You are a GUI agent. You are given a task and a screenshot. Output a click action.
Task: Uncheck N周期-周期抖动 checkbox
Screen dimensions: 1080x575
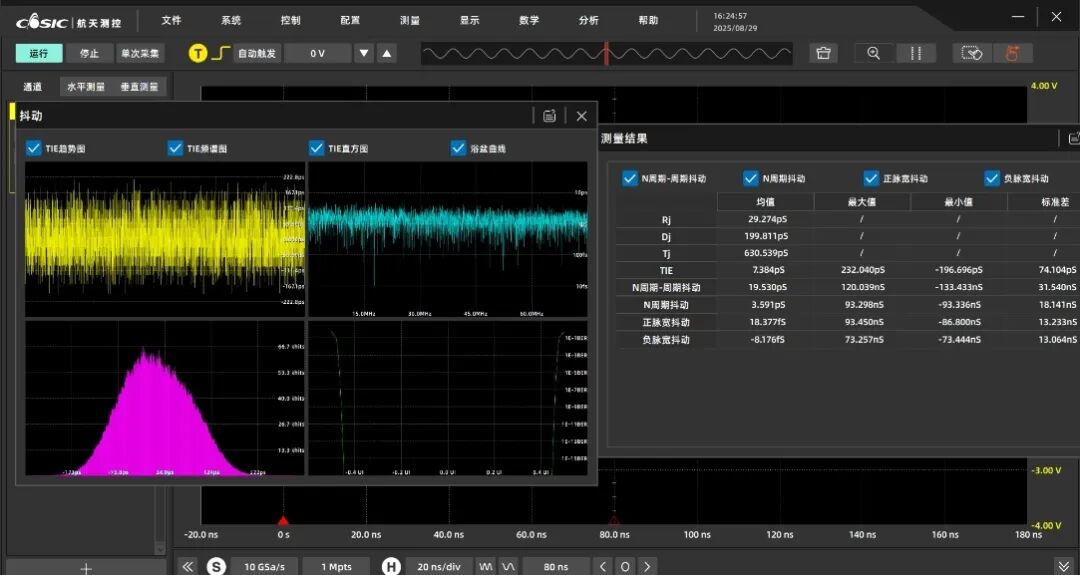(x=630, y=178)
